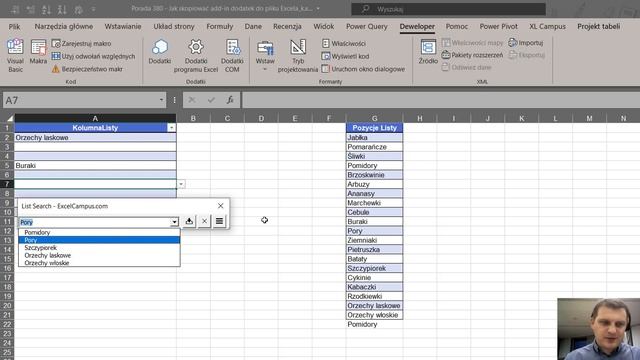Select Pomidory in search results
The height and width of the screenshot is (360, 640).
(x=99, y=232)
